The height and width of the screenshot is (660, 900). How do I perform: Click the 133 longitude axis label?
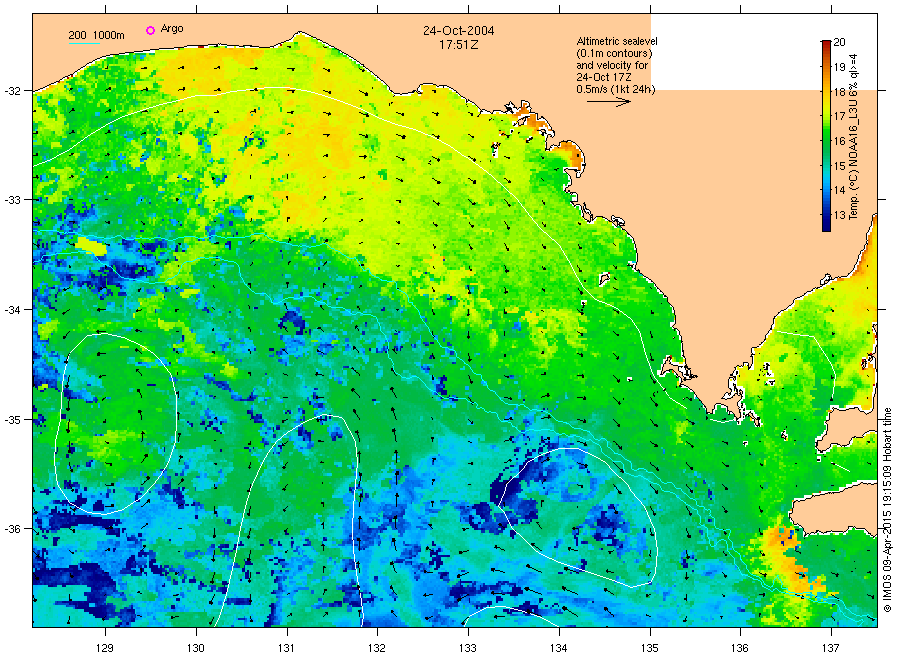(468, 648)
